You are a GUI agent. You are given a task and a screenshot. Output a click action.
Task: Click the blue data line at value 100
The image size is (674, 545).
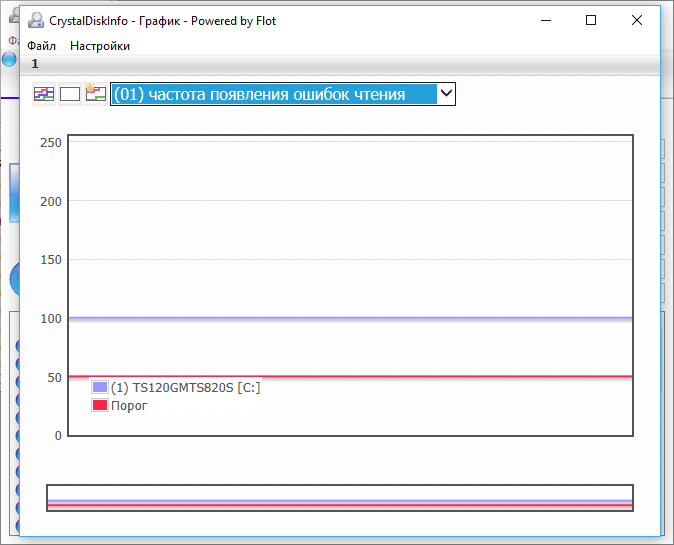pyautogui.click(x=350, y=318)
